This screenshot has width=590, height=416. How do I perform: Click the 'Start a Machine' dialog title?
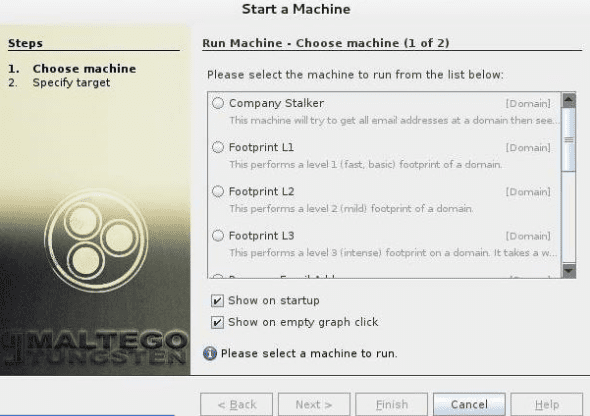296,9
